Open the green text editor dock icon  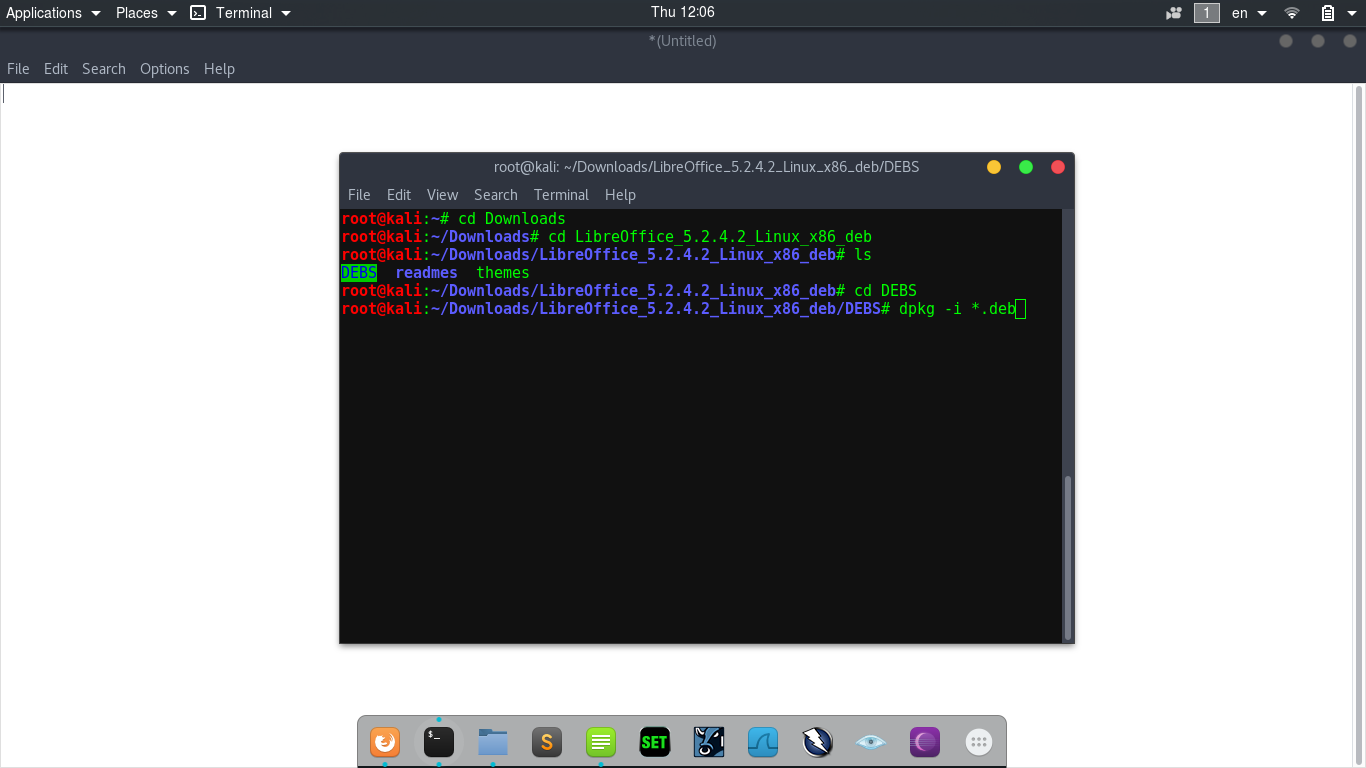(601, 742)
